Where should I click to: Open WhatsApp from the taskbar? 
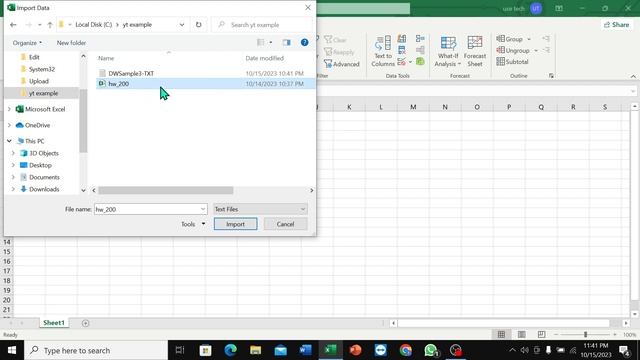pyautogui.click(x=431, y=350)
